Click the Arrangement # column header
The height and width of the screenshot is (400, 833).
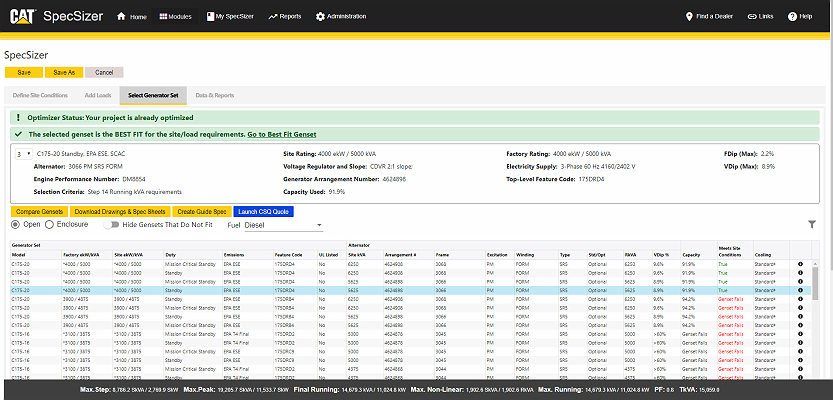pyautogui.click(x=408, y=255)
